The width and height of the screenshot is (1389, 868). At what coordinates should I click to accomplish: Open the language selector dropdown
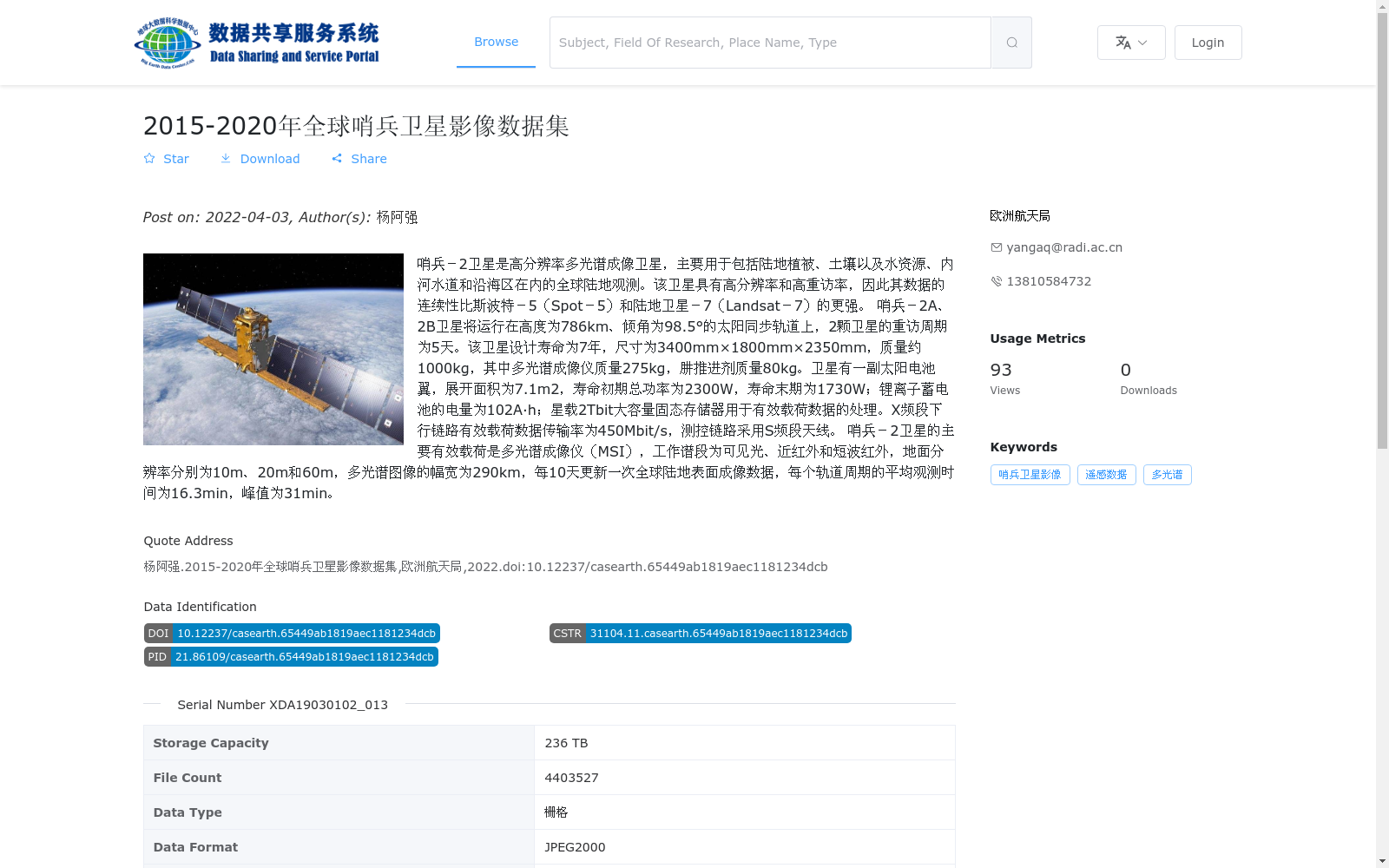pyautogui.click(x=1131, y=43)
